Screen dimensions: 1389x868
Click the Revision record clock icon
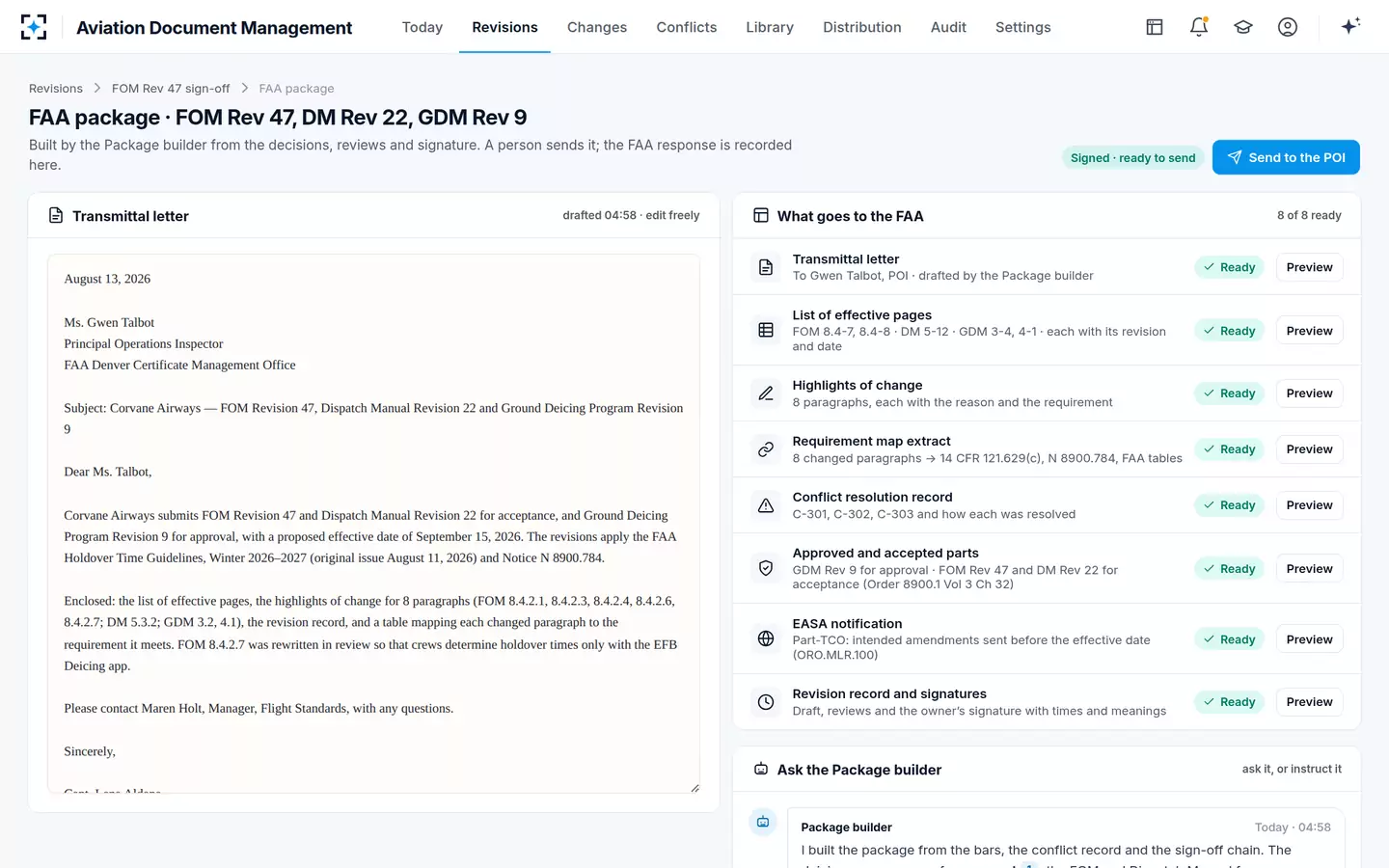766,702
